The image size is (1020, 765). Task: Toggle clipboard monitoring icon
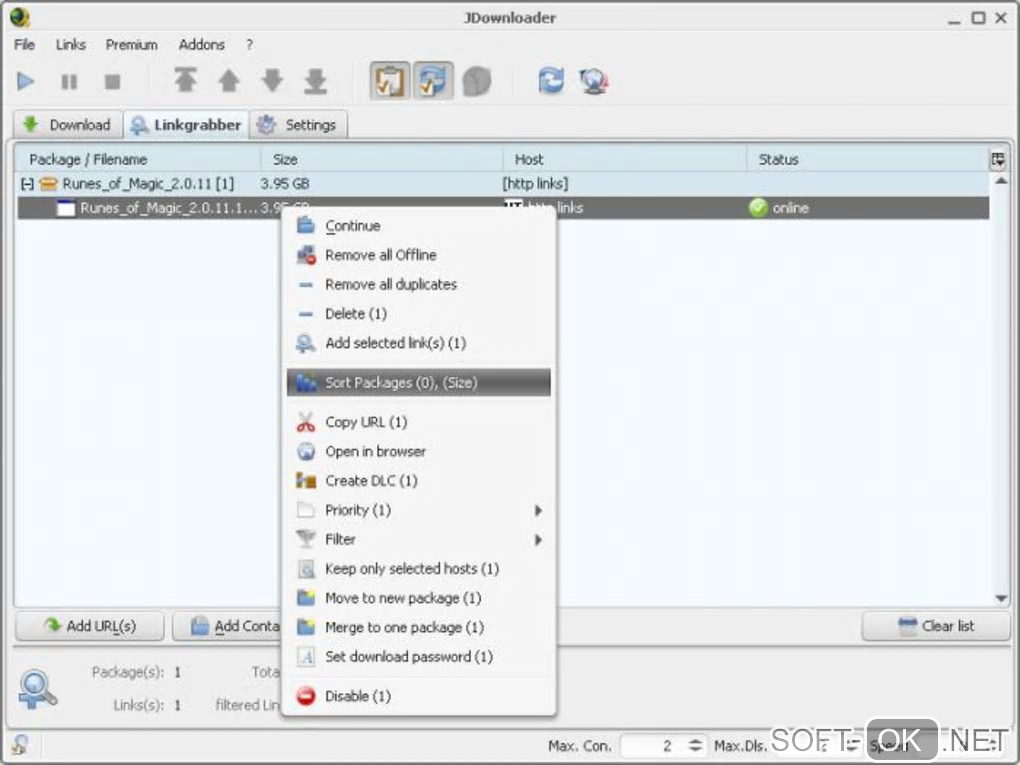coord(390,81)
